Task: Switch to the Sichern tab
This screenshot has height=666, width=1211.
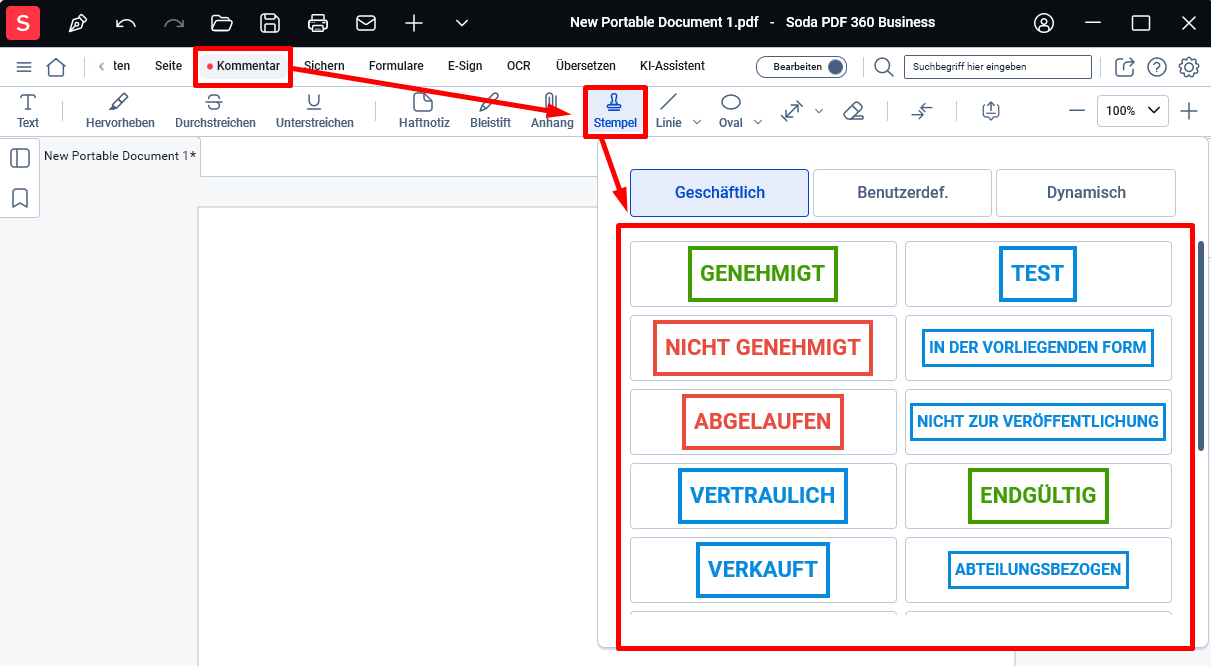Action: (x=324, y=66)
